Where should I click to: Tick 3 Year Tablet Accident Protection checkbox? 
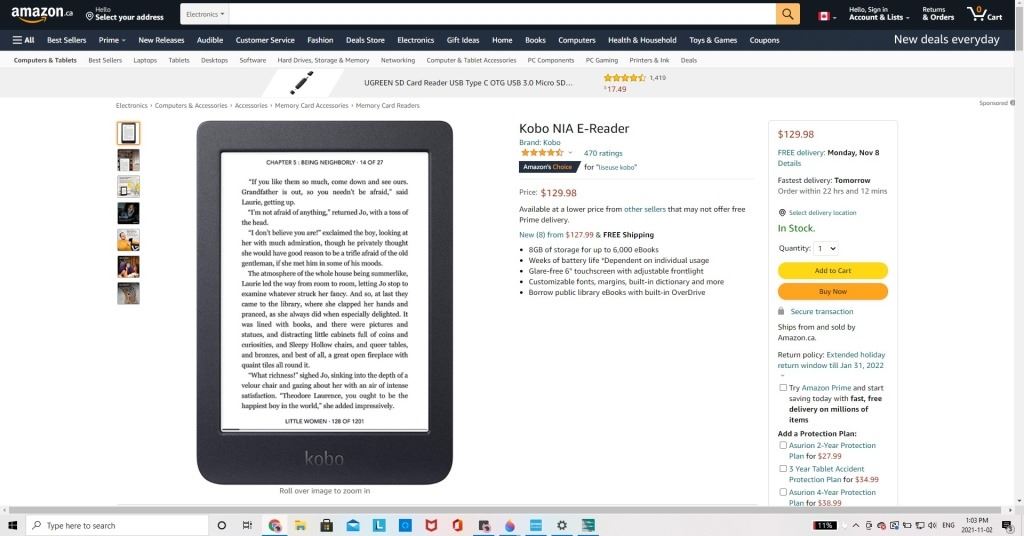783,468
